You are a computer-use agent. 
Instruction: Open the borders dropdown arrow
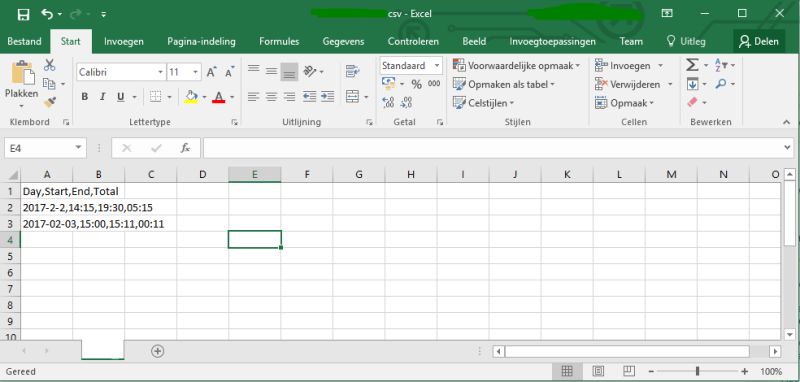pos(169,97)
